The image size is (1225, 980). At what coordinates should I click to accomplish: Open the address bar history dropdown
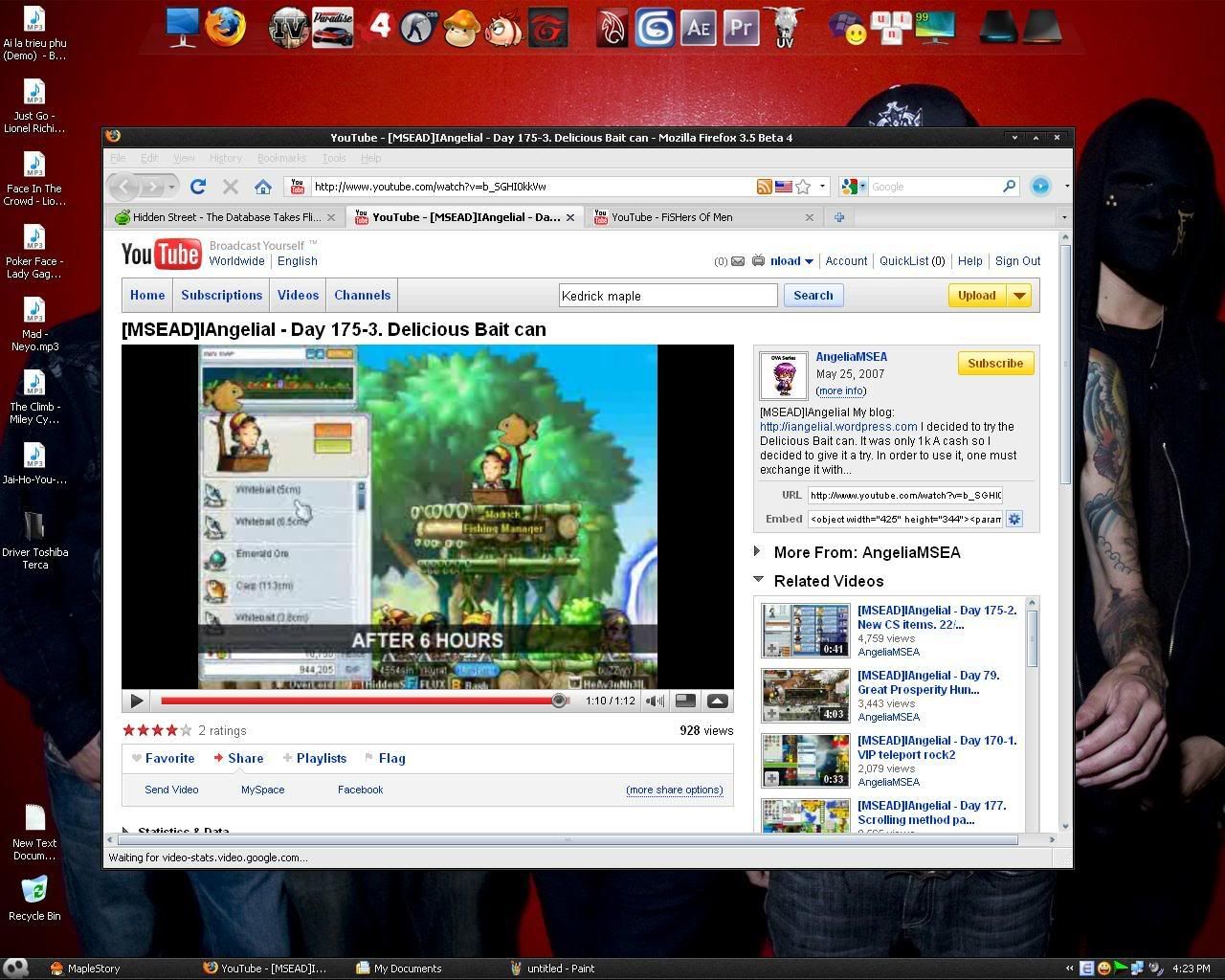pyautogui.click(x=822, y=187)
